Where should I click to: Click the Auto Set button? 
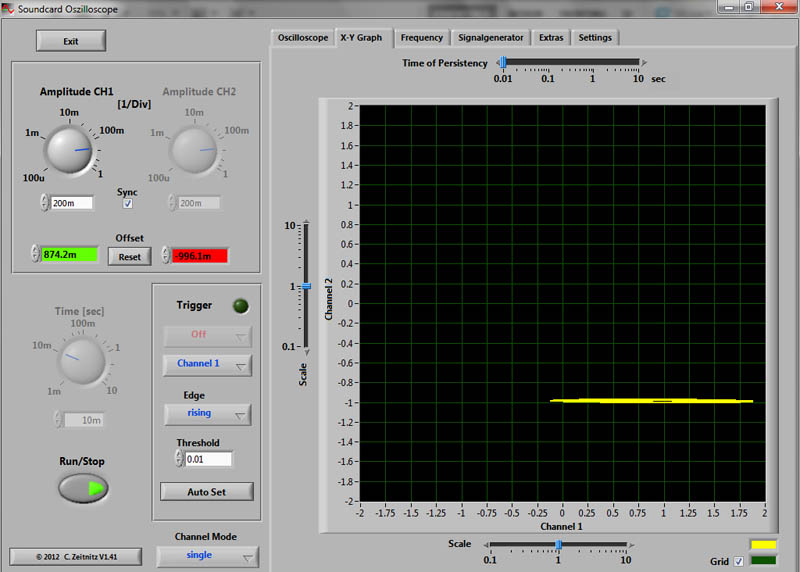207,492
